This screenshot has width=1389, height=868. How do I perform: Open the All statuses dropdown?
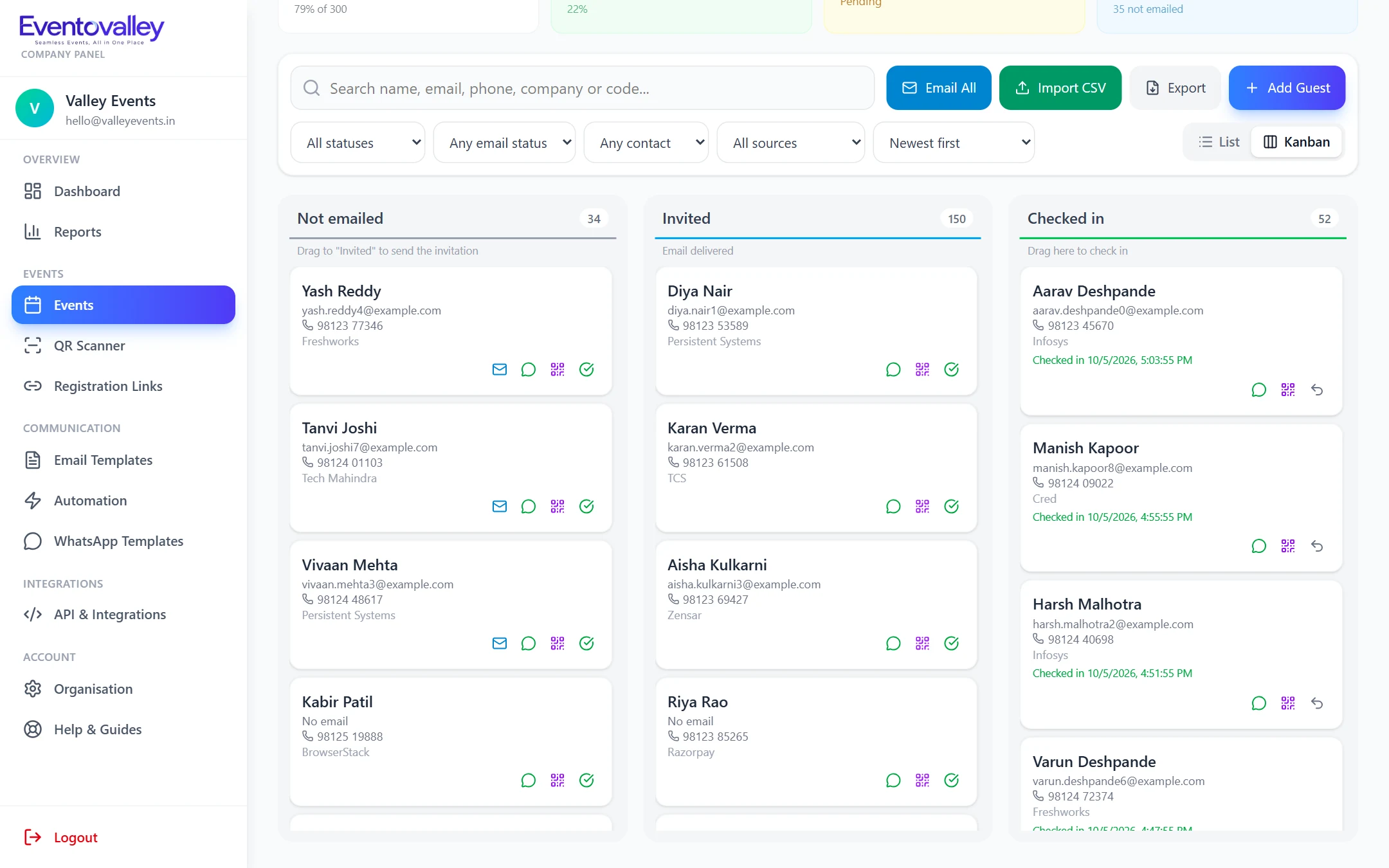click(x=358, y=143)
